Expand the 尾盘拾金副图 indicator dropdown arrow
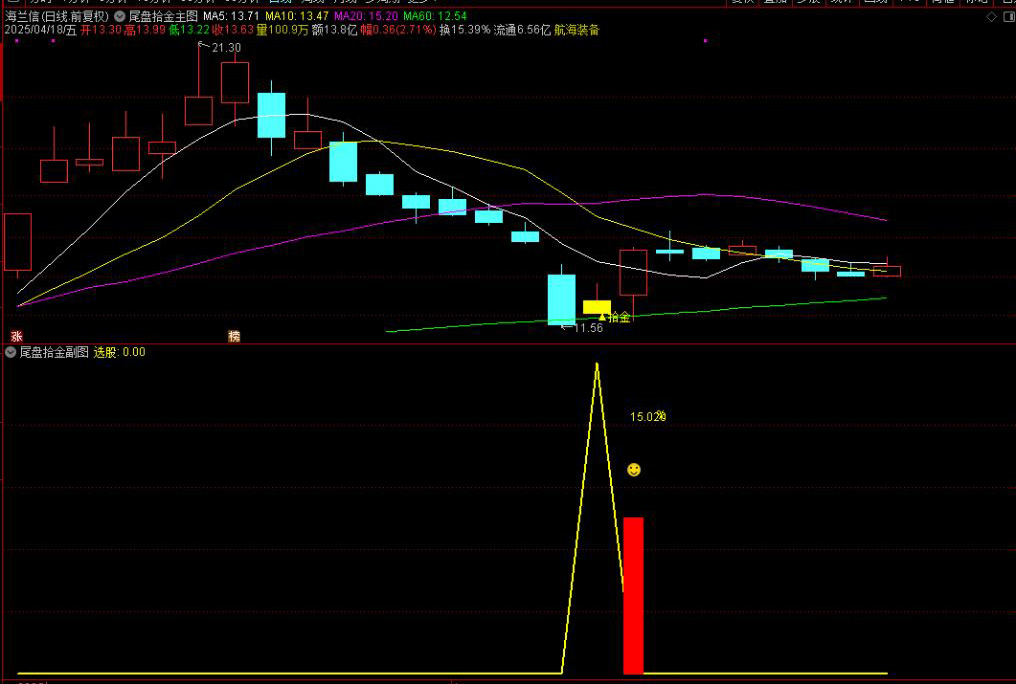 click(x=11, y=352)
